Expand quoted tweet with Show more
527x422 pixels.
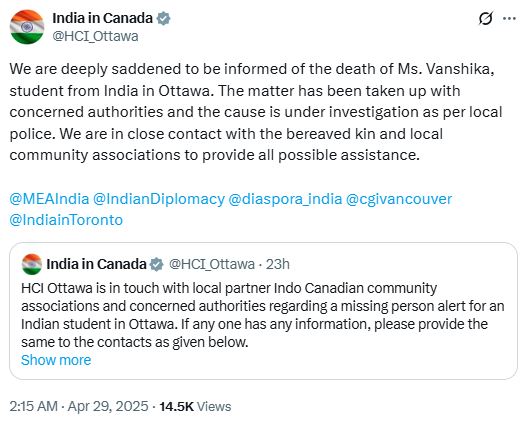pyautogui.click(x=56, y=360)
